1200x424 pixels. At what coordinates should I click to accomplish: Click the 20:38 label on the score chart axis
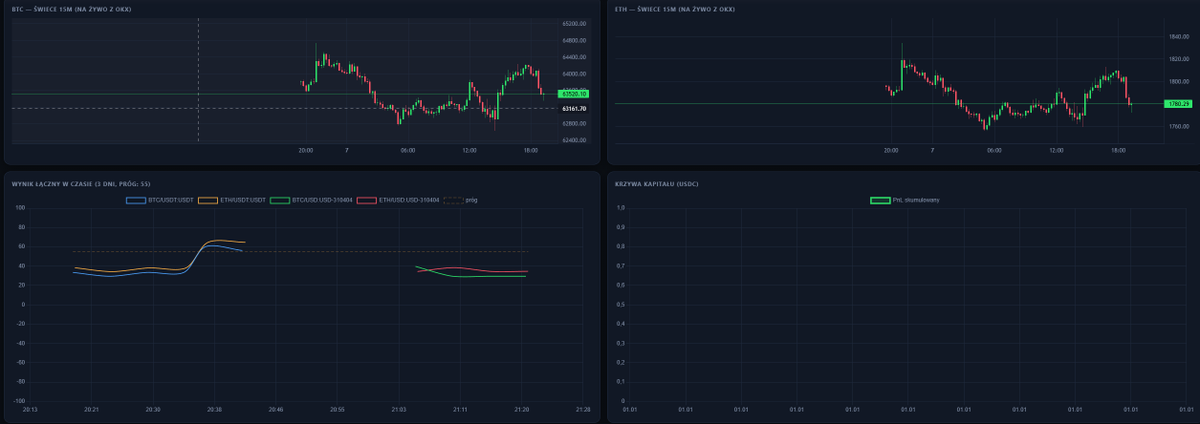pos(214,410)
